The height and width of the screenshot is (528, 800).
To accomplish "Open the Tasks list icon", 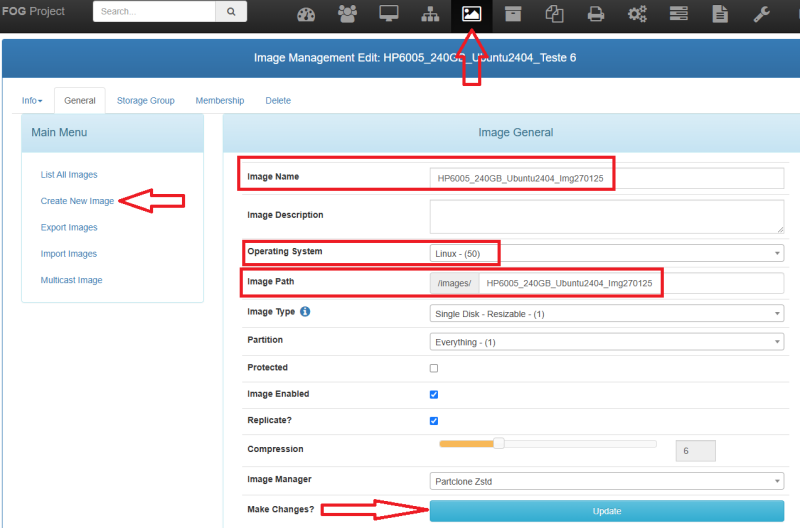I will click(x=679, y=13).
